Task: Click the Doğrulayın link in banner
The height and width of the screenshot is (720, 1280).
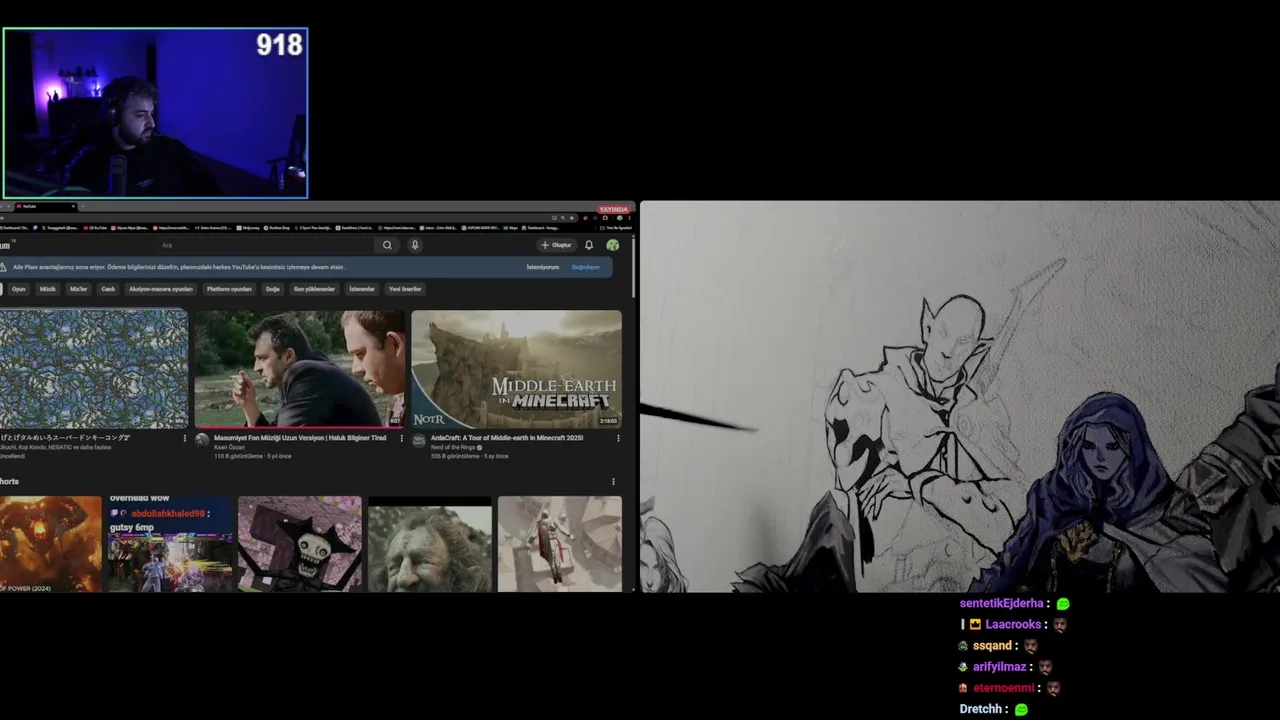Action: pyautogui.click(x=586, y=267)
